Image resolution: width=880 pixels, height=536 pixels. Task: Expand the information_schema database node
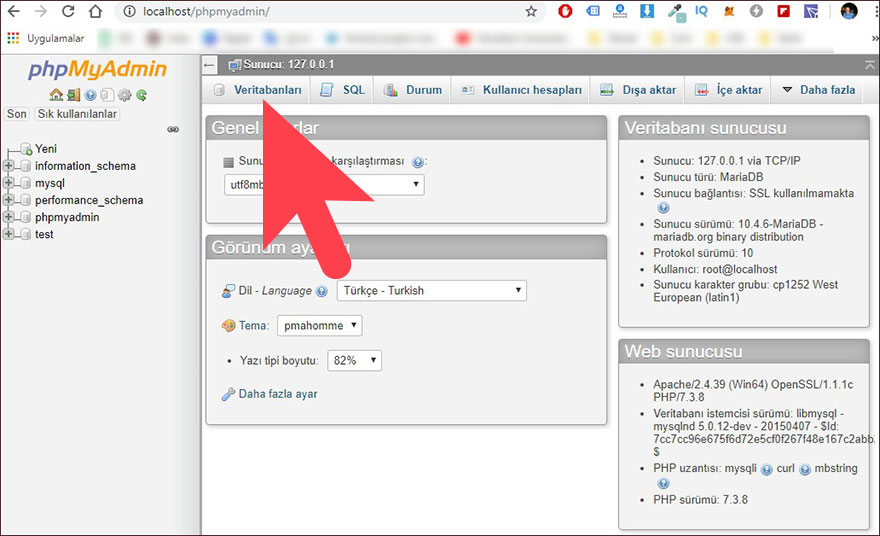tap(8, 166)
